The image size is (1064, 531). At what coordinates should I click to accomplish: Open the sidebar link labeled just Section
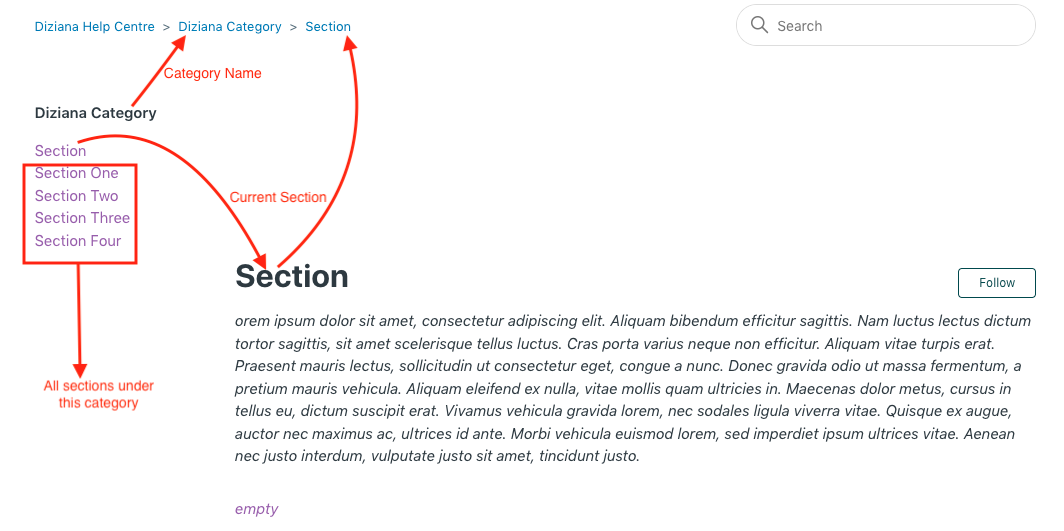pos(60,151)
